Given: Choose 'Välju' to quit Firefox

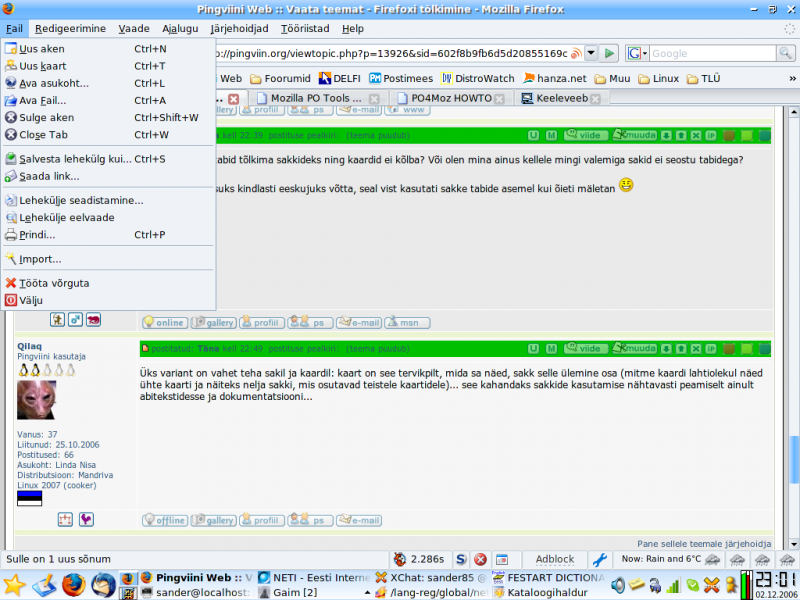Looking at the screenshot, I should click(x=108, y=301).
